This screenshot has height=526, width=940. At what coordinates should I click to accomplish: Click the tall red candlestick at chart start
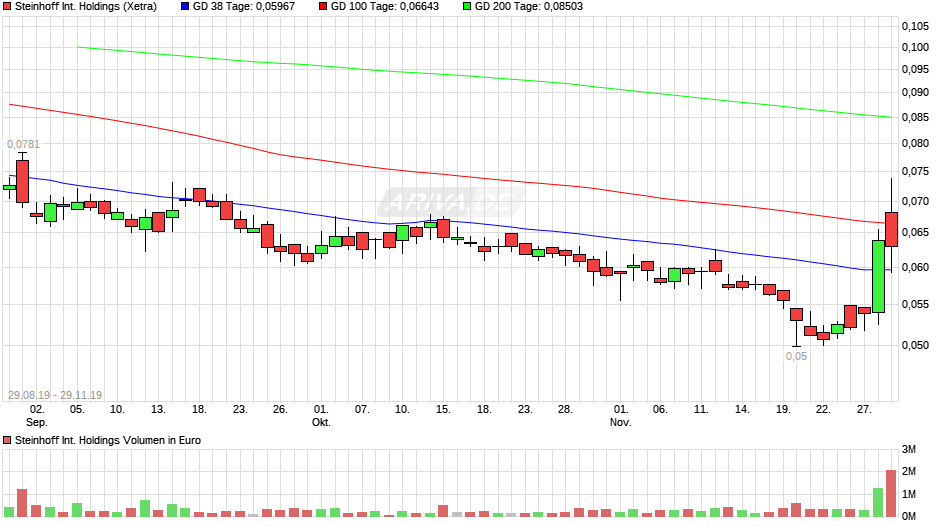pyautogui.click(x=22, y=181)
